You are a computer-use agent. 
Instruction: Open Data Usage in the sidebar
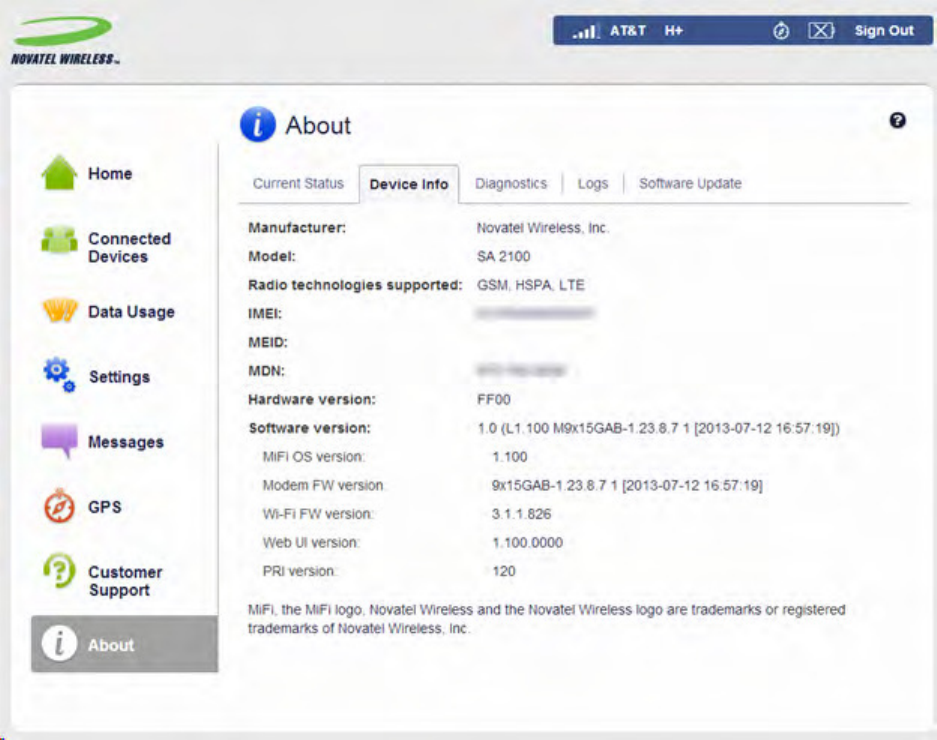pyautogui.click(x=131, y=312)
